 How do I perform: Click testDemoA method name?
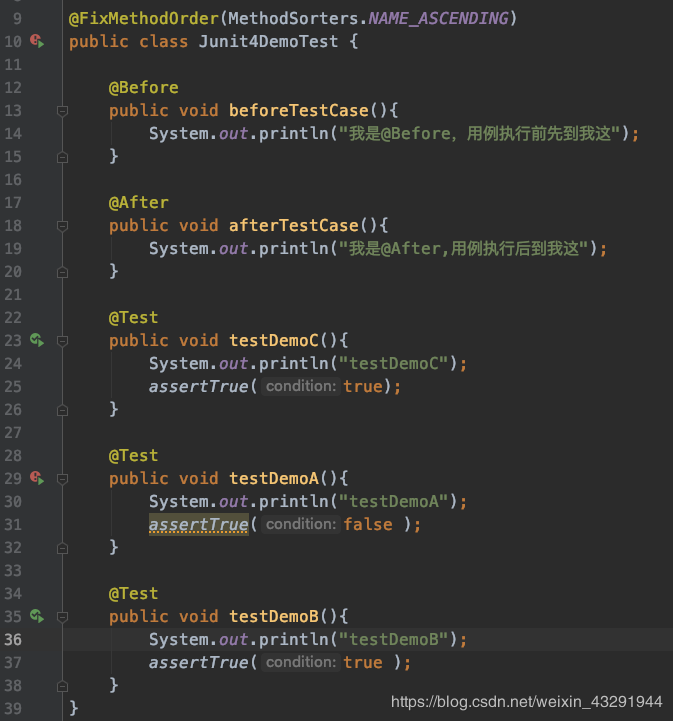[x=274, y=478]
